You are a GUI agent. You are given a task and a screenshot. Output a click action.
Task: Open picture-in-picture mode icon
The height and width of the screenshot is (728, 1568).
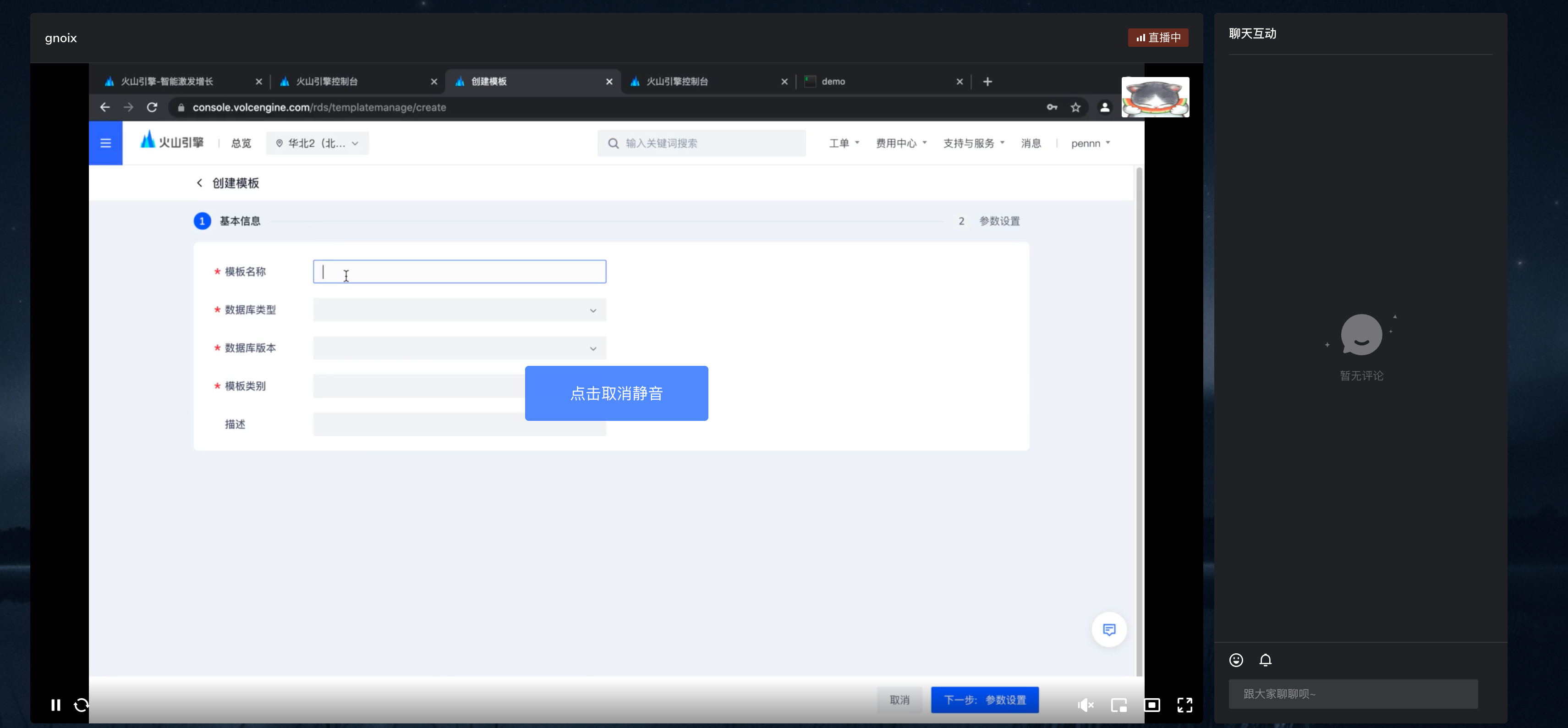point(1119,705)
